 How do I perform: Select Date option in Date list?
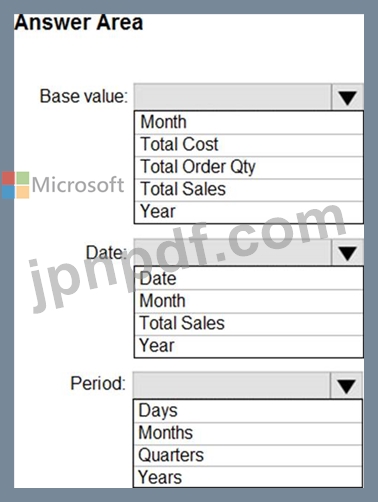[x=249, y=278]
